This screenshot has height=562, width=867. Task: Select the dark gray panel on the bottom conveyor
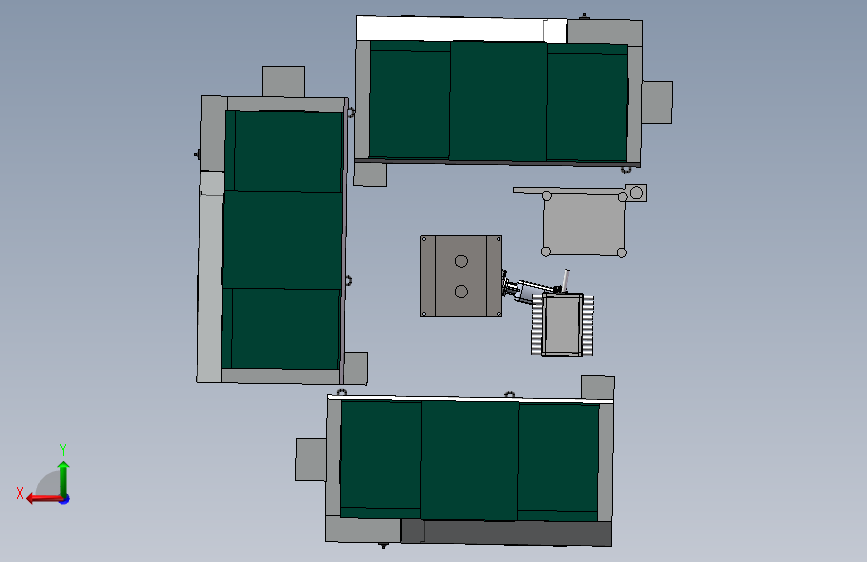coord(506,533)
